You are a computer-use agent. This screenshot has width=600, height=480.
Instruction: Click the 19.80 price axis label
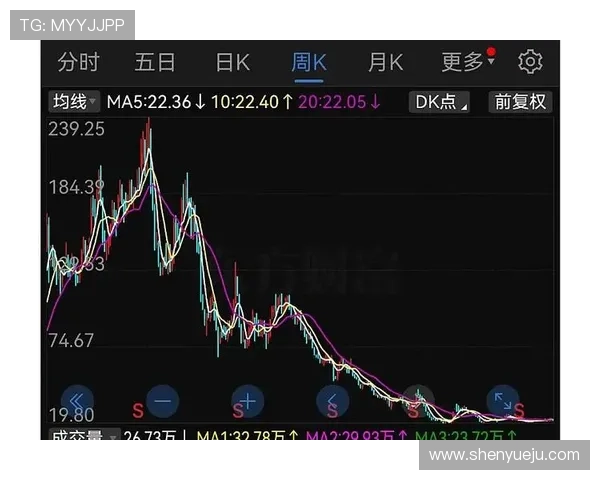click(72, 415)
